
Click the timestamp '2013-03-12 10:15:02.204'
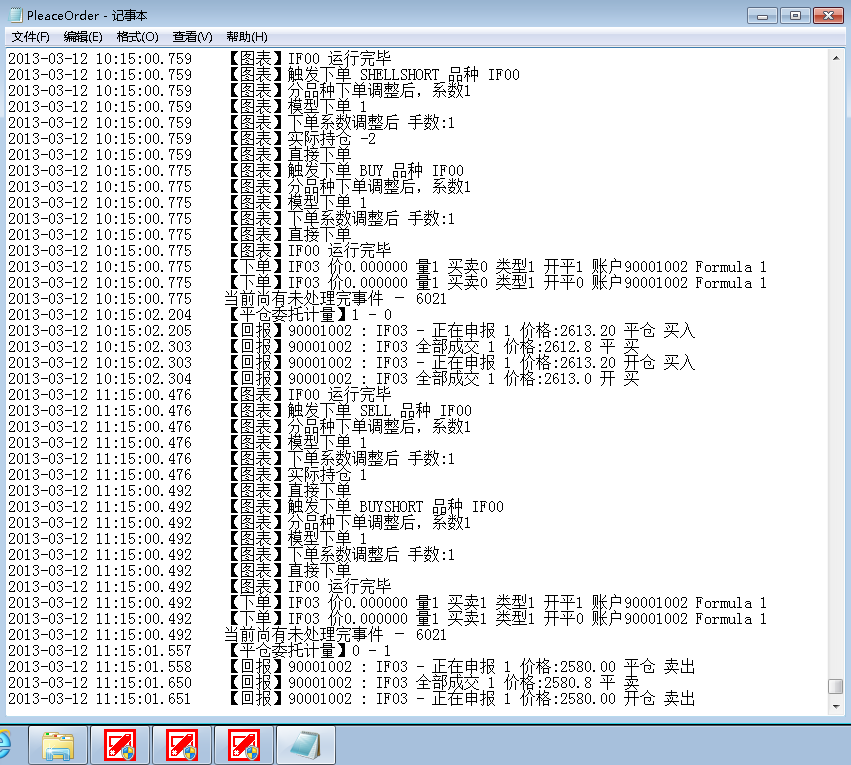point(100,315)
